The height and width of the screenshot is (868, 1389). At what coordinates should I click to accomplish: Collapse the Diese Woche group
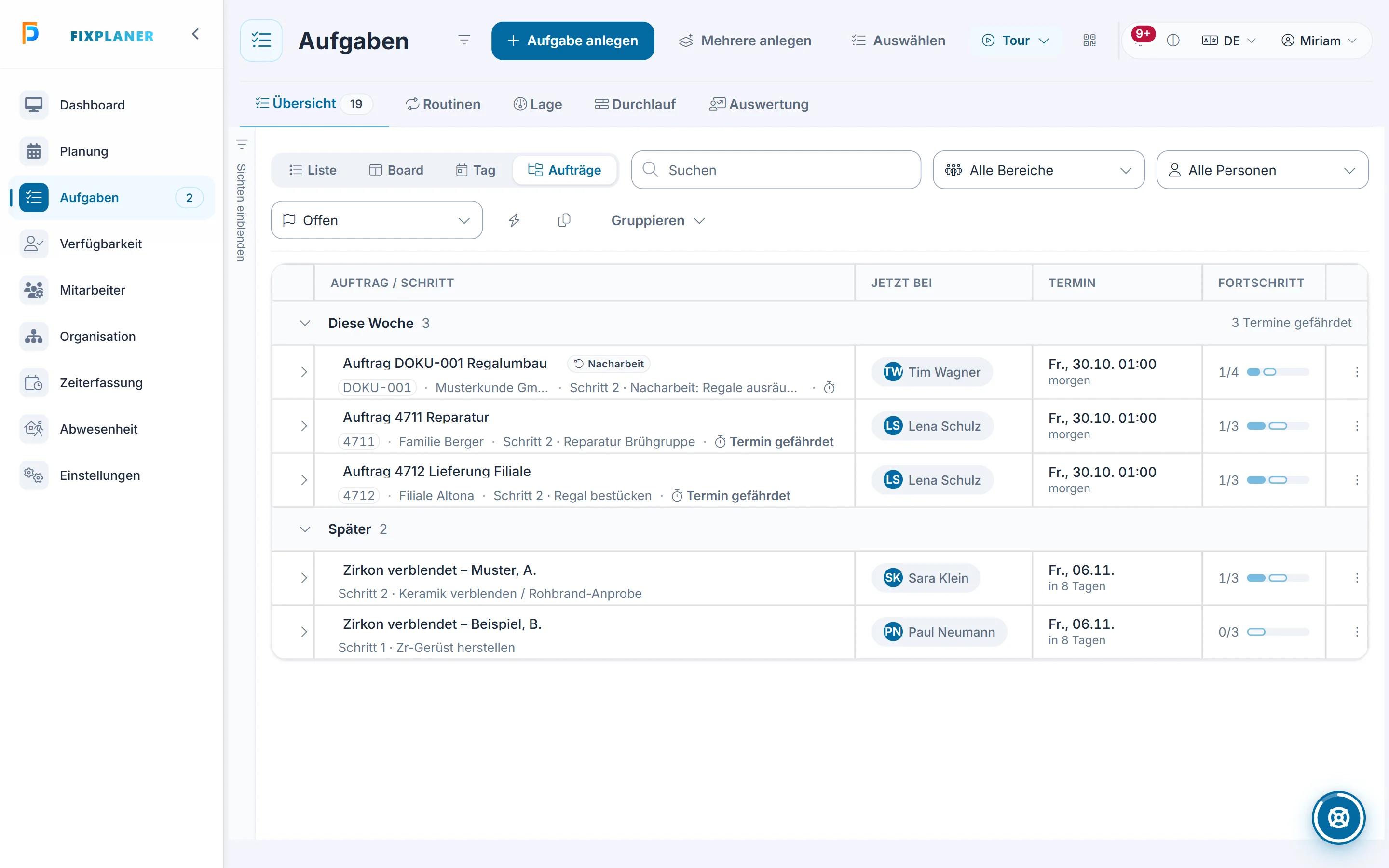305,323
